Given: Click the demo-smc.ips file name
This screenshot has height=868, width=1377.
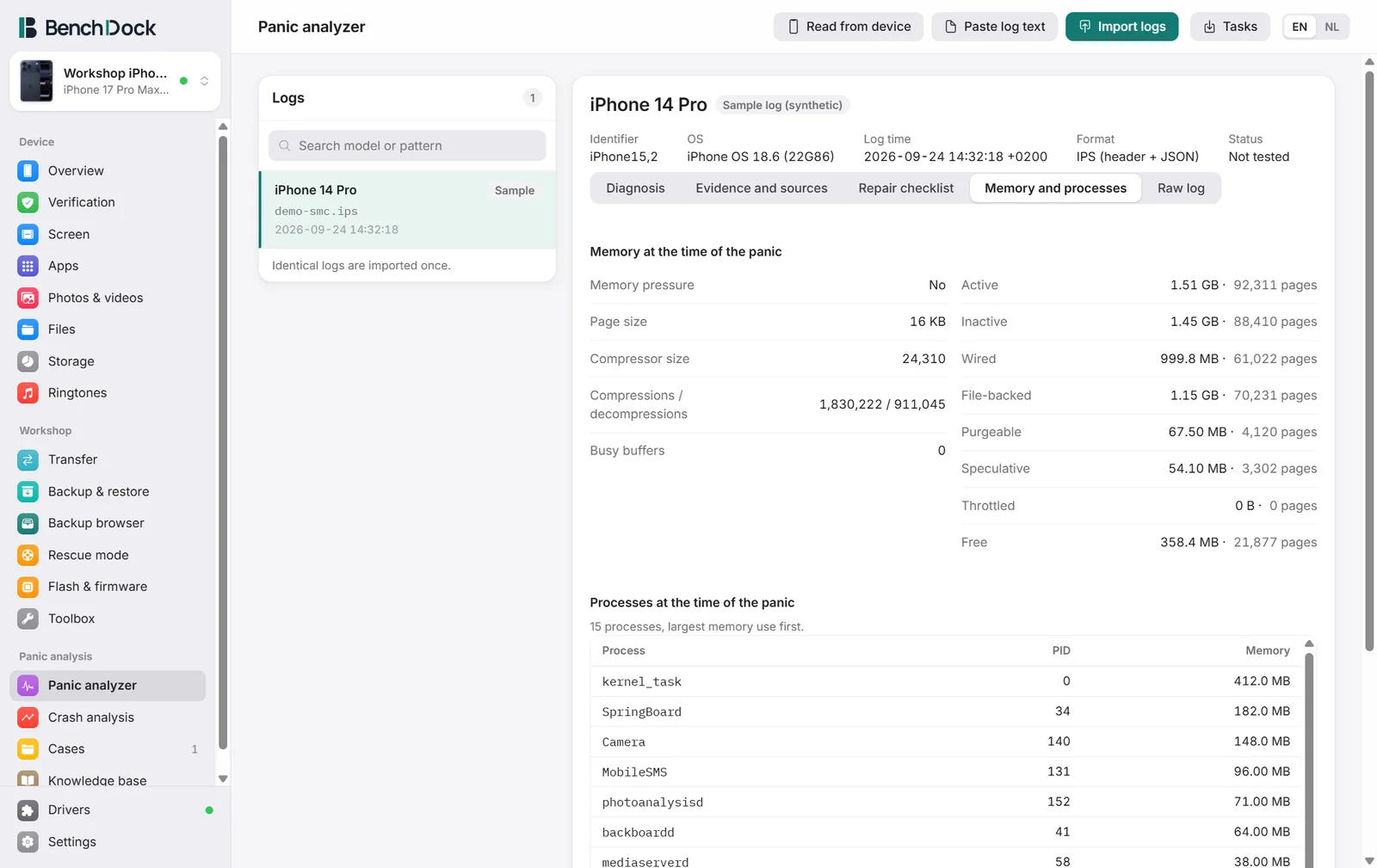Looking at the screenshot, I should pos(316,212).
